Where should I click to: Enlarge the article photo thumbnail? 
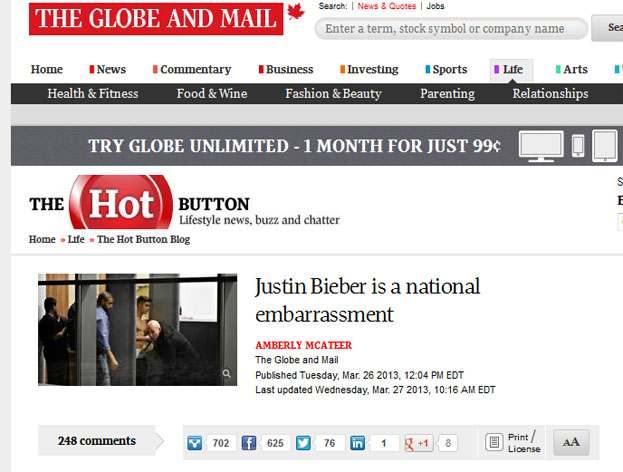[137, 329]
